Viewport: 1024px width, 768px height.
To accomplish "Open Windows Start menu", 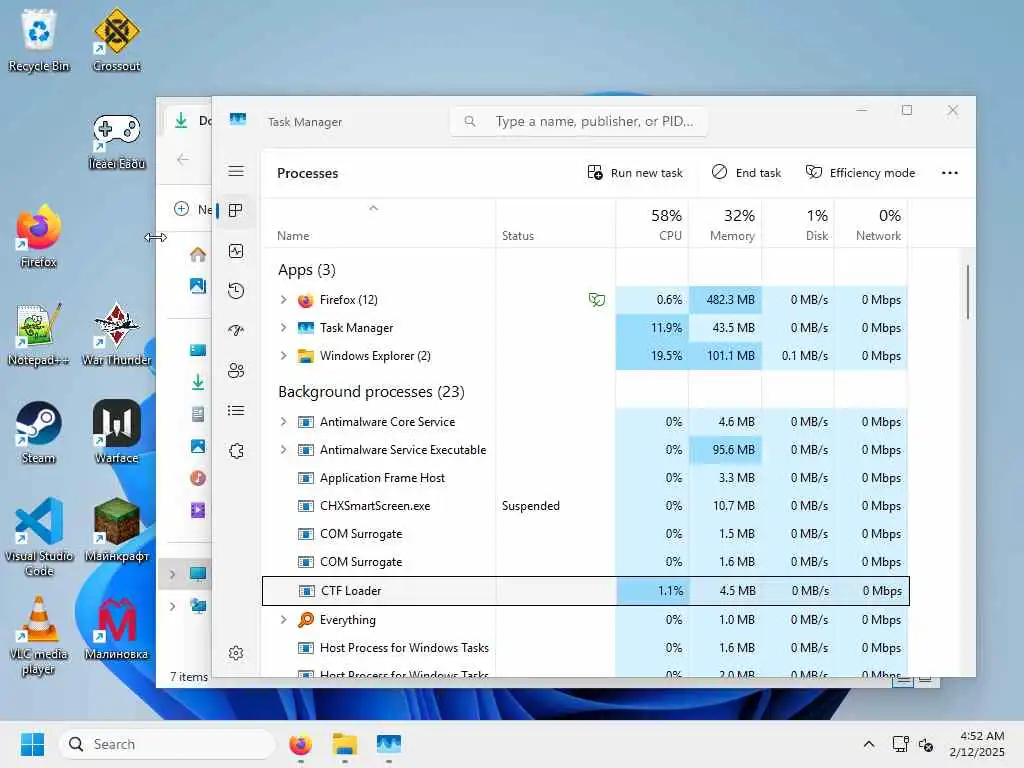I will 32,744.
